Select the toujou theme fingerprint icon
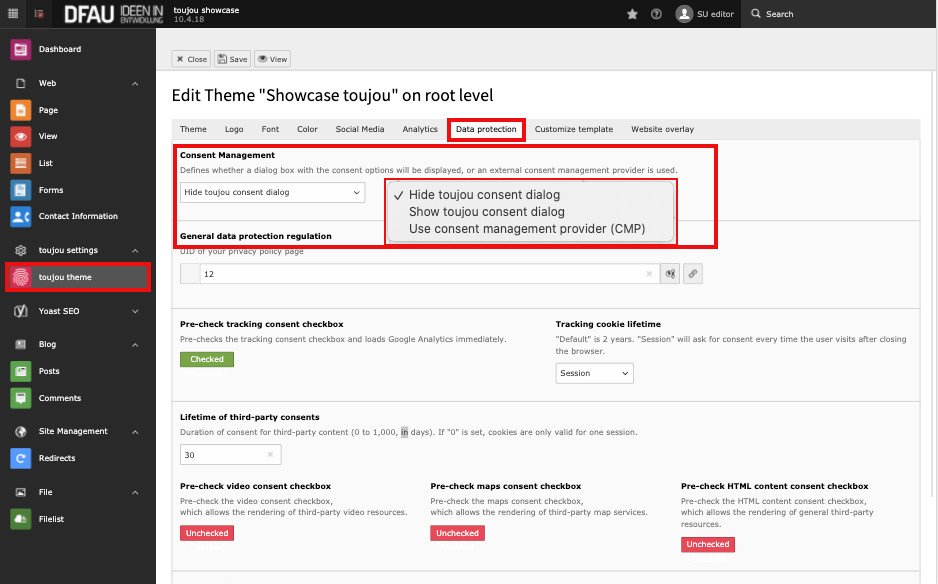Image resolution: width=938 pixels, height=584 pixels. pos(20,277)
